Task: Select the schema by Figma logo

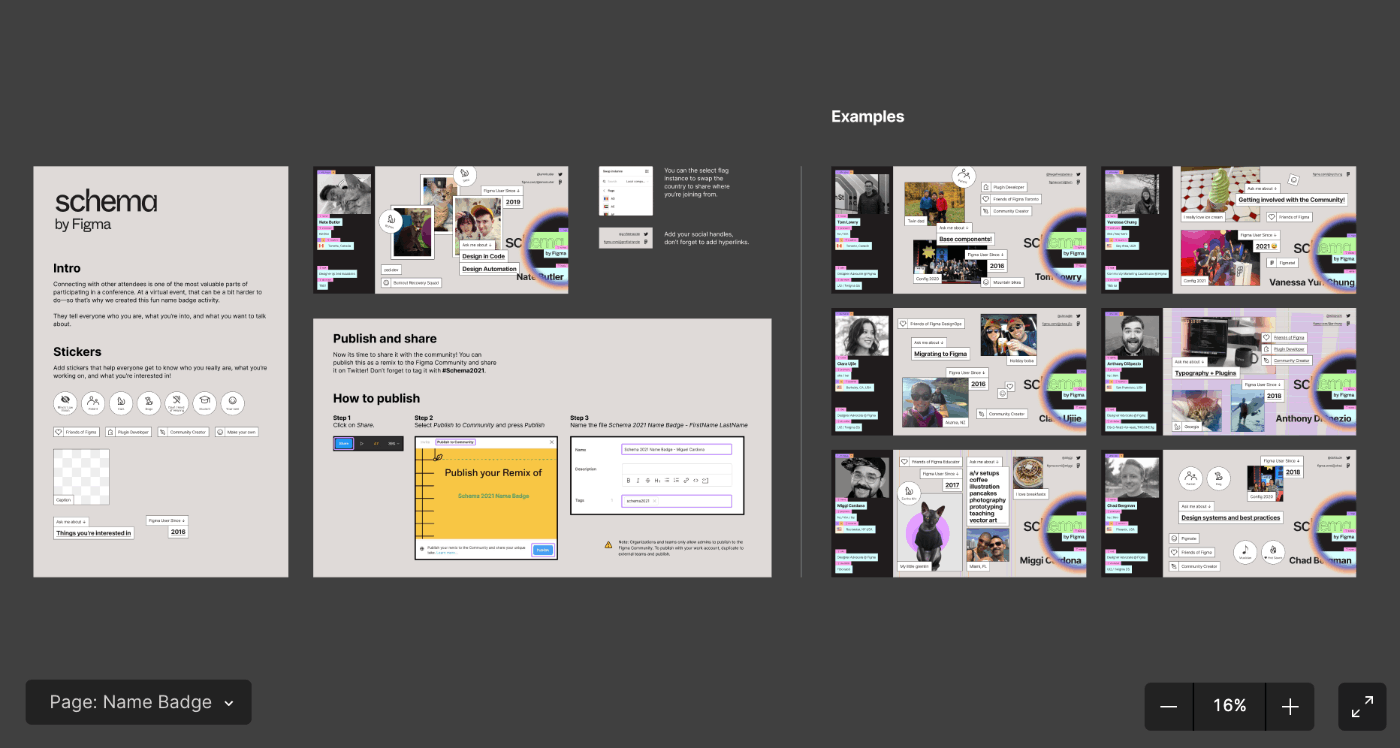Action: (105, 210)
